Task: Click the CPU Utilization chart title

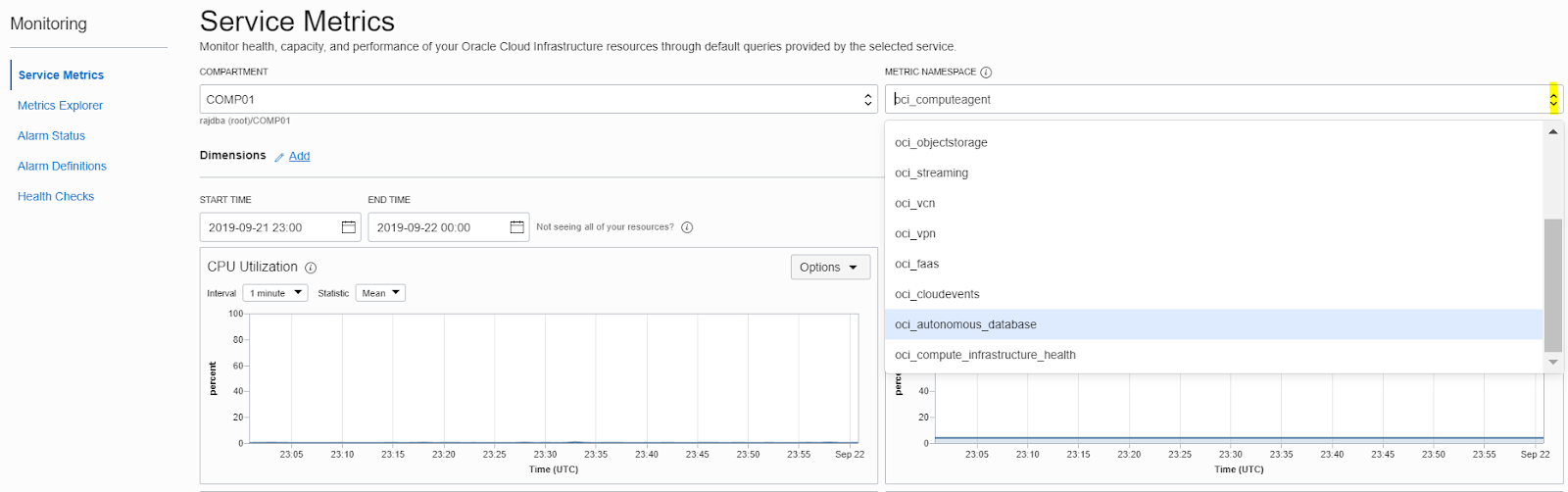Action: tap(253, 267)
